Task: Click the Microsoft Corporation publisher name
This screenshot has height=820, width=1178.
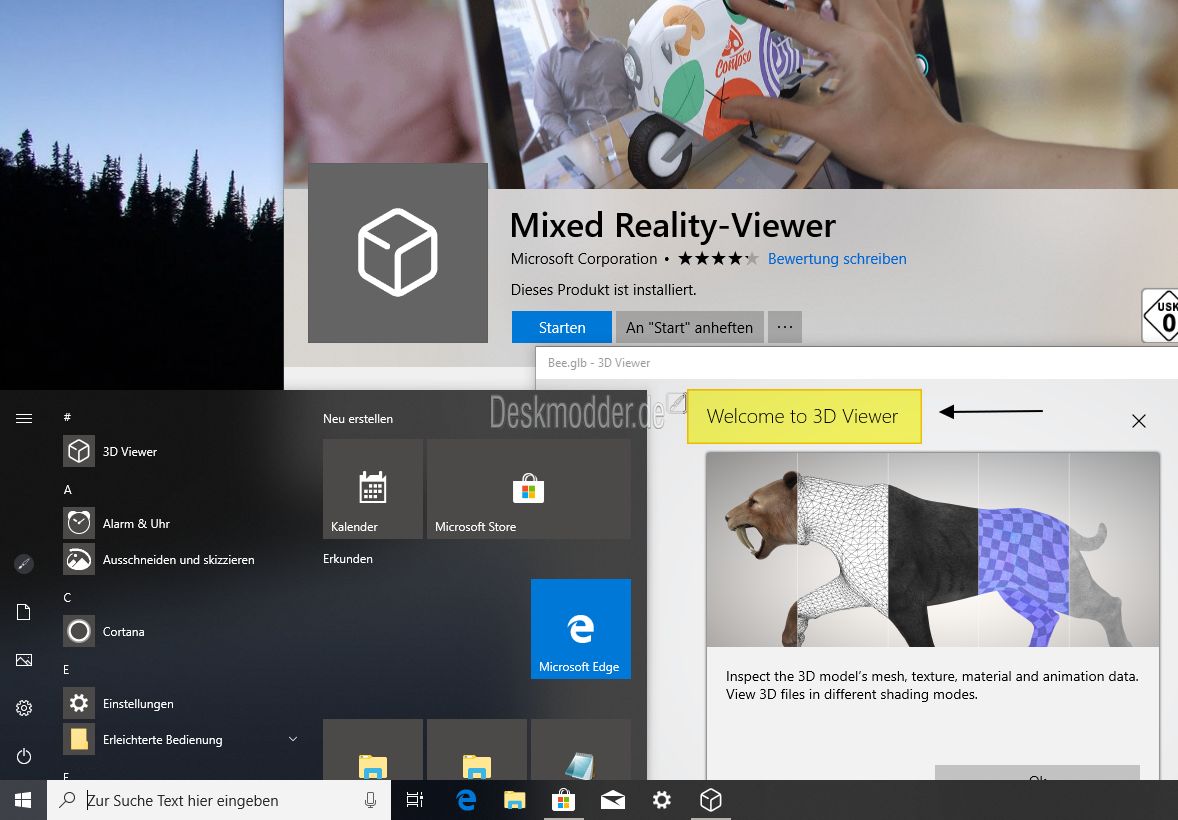Action: pos(584,259)
